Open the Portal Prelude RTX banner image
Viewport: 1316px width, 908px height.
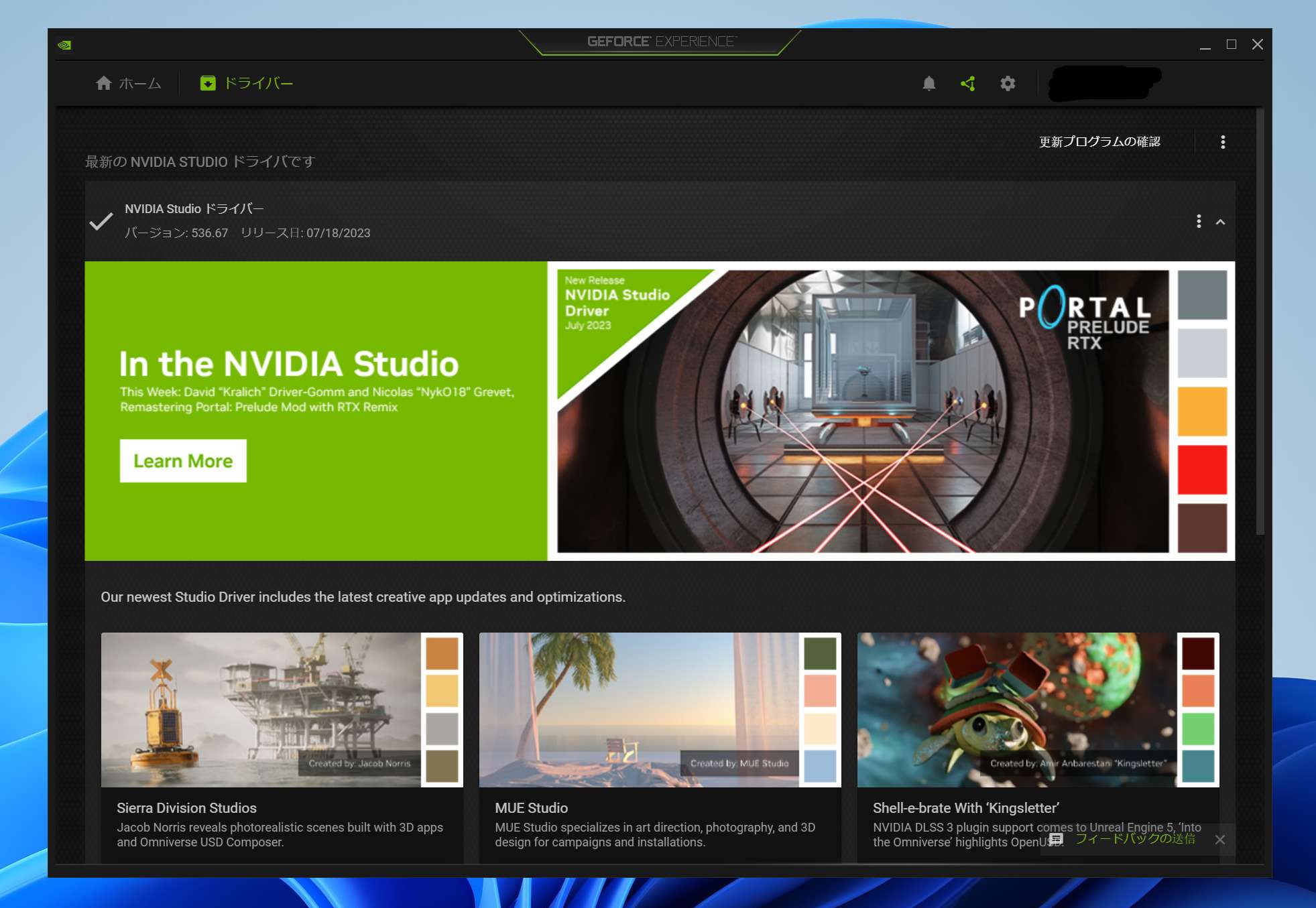(863, 411)
